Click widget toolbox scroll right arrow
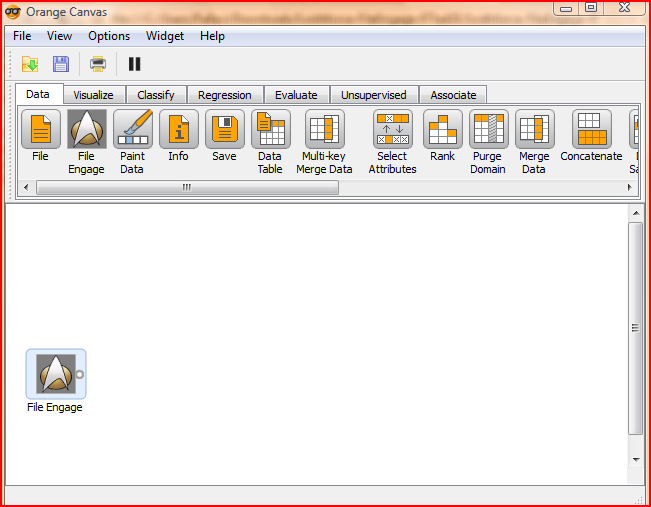651x507 pixels. coord(630,187)
